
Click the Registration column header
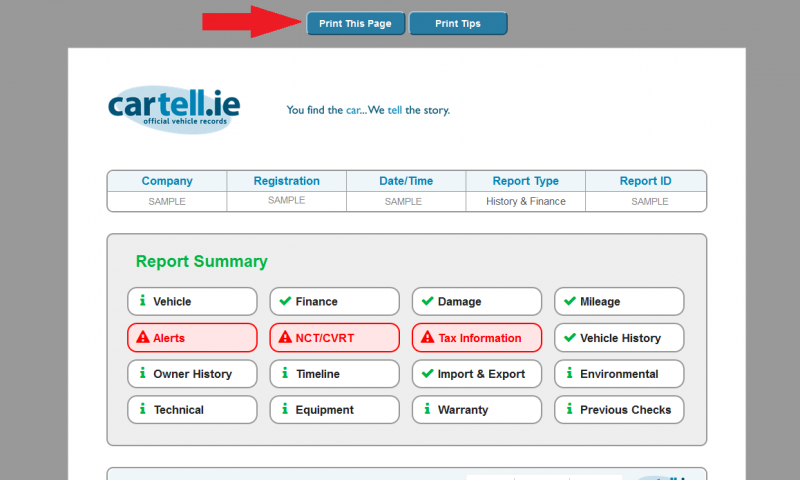tap(287, 181)
